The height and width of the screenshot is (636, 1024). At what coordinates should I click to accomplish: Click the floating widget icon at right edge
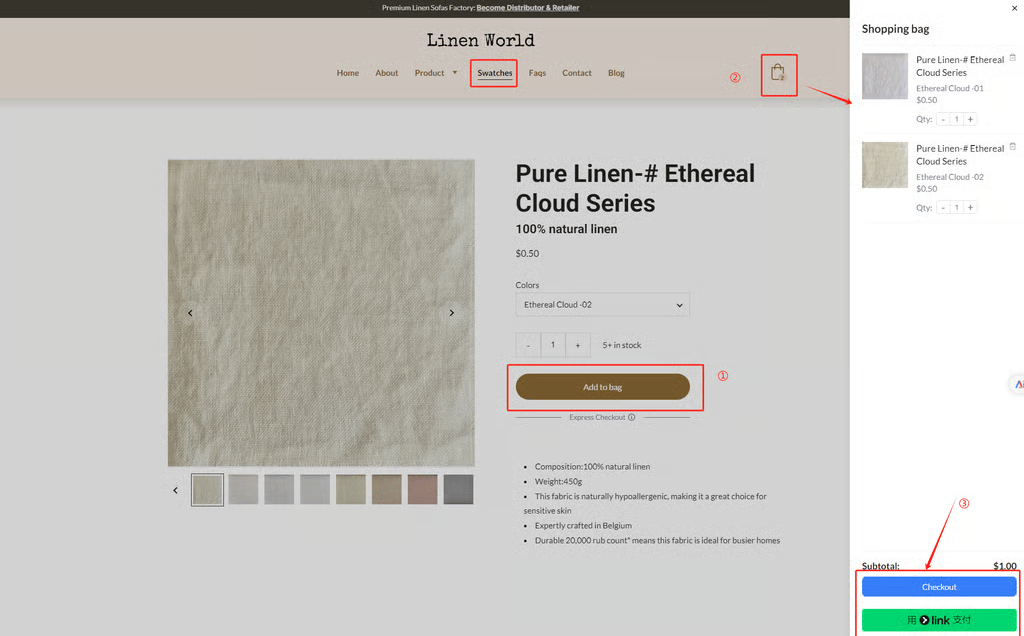pos(1017,385)
